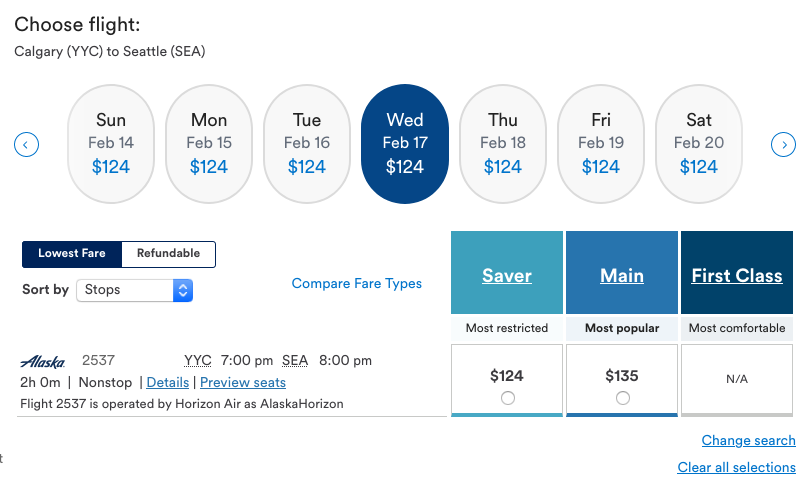Choose the Mon Feb 15 date

[x=209, y=144]
